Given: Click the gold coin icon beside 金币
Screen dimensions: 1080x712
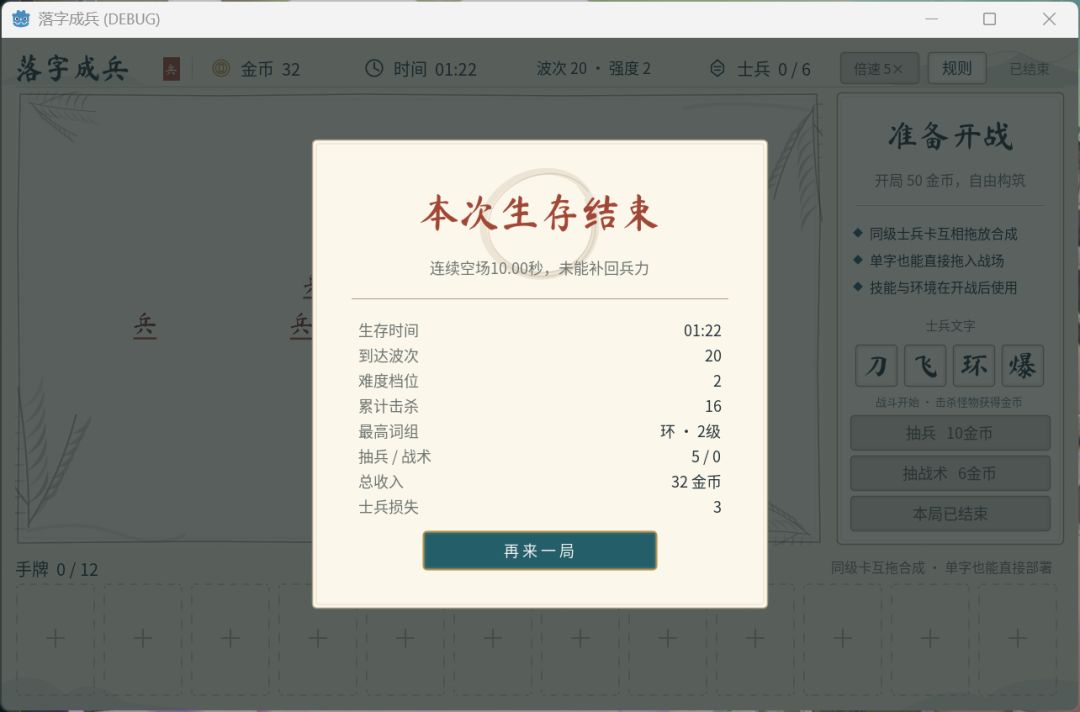Looking at the screenshot, I should [221, 68].
